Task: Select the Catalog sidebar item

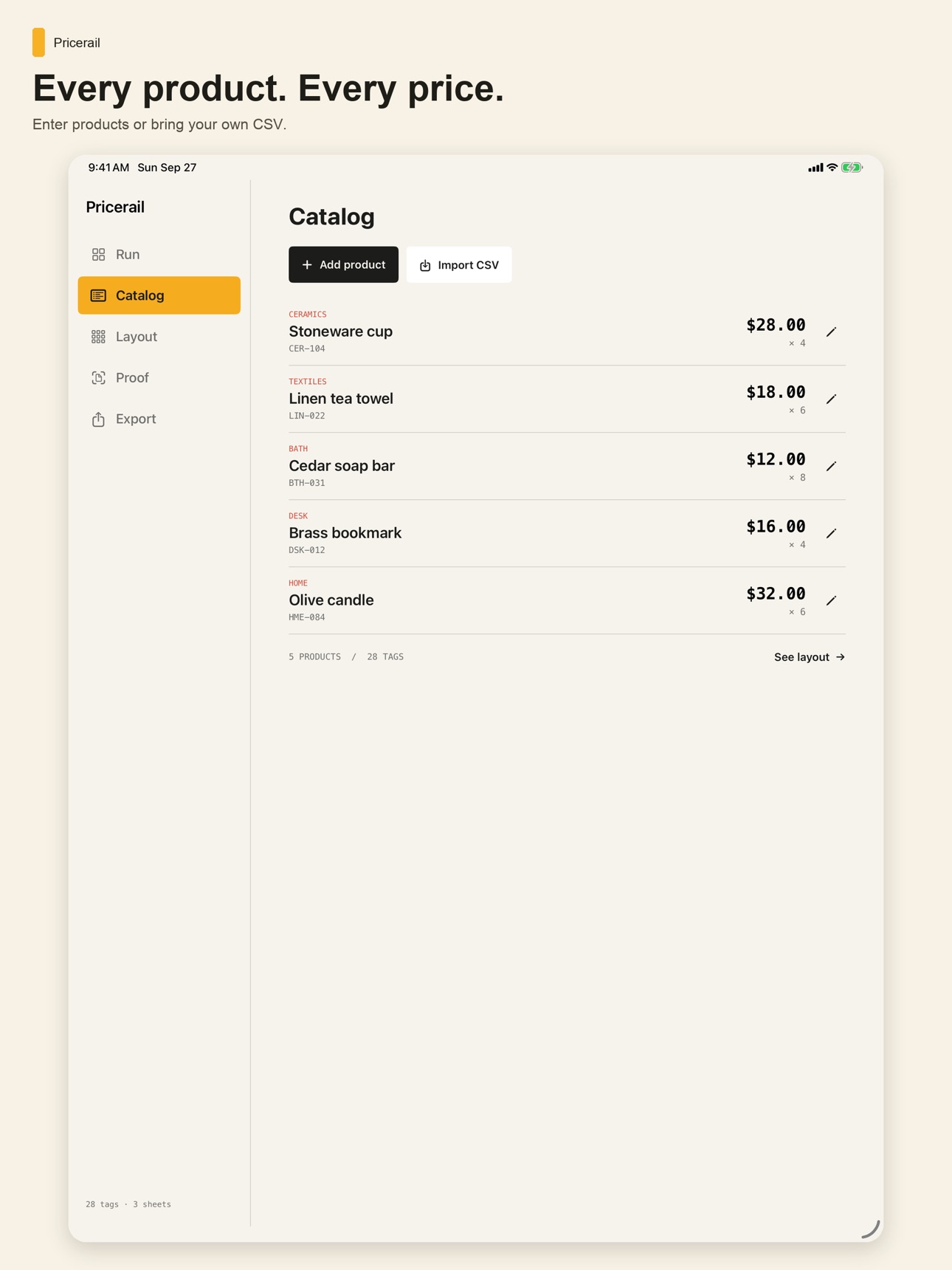Action: (159, 295)
